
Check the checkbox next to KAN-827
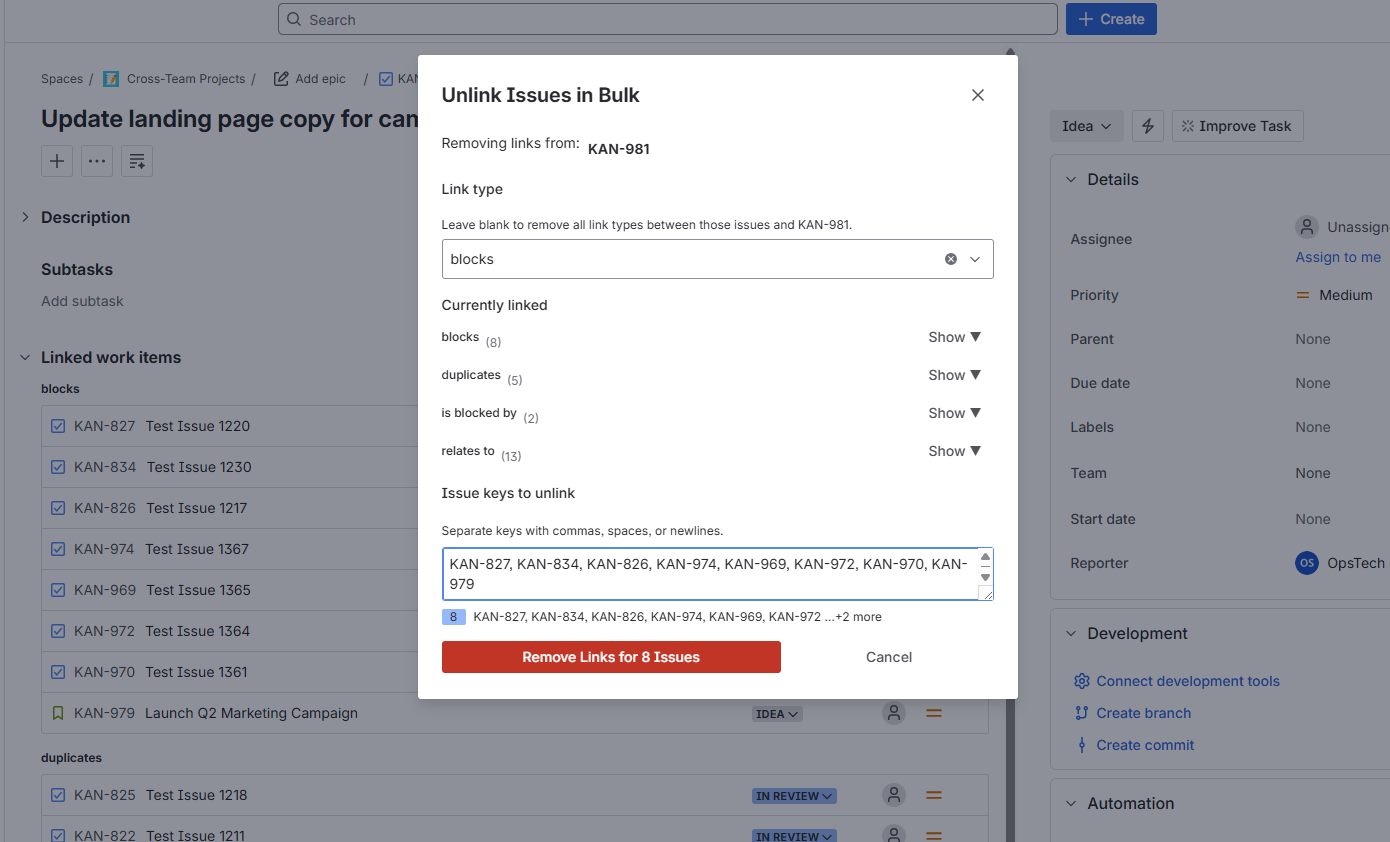(58, 425)
